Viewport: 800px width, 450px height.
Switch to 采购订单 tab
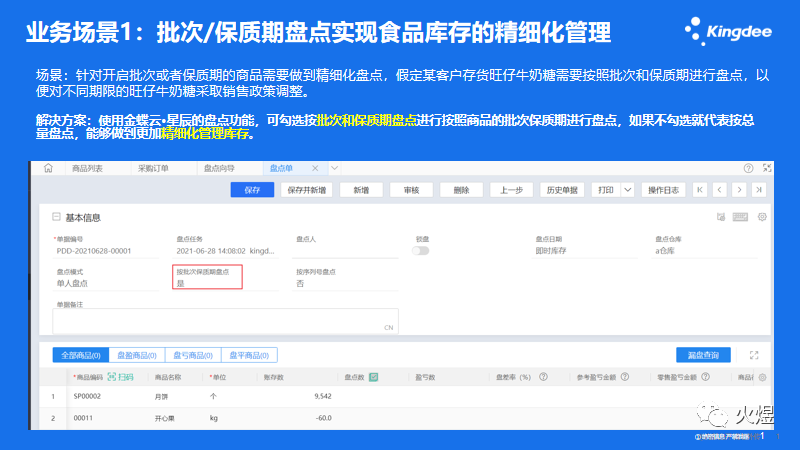[x=153, y=168]
